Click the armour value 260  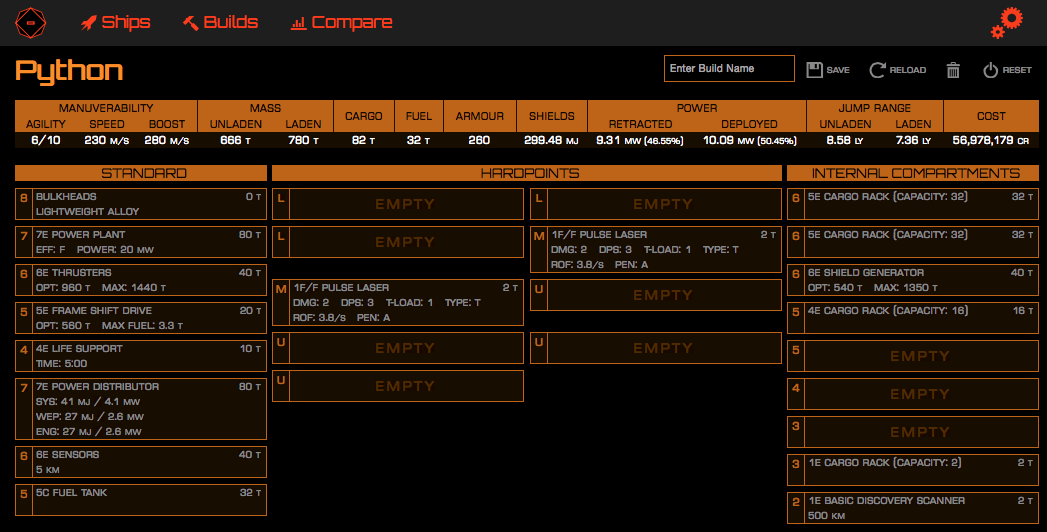click(x=479, y=140)
